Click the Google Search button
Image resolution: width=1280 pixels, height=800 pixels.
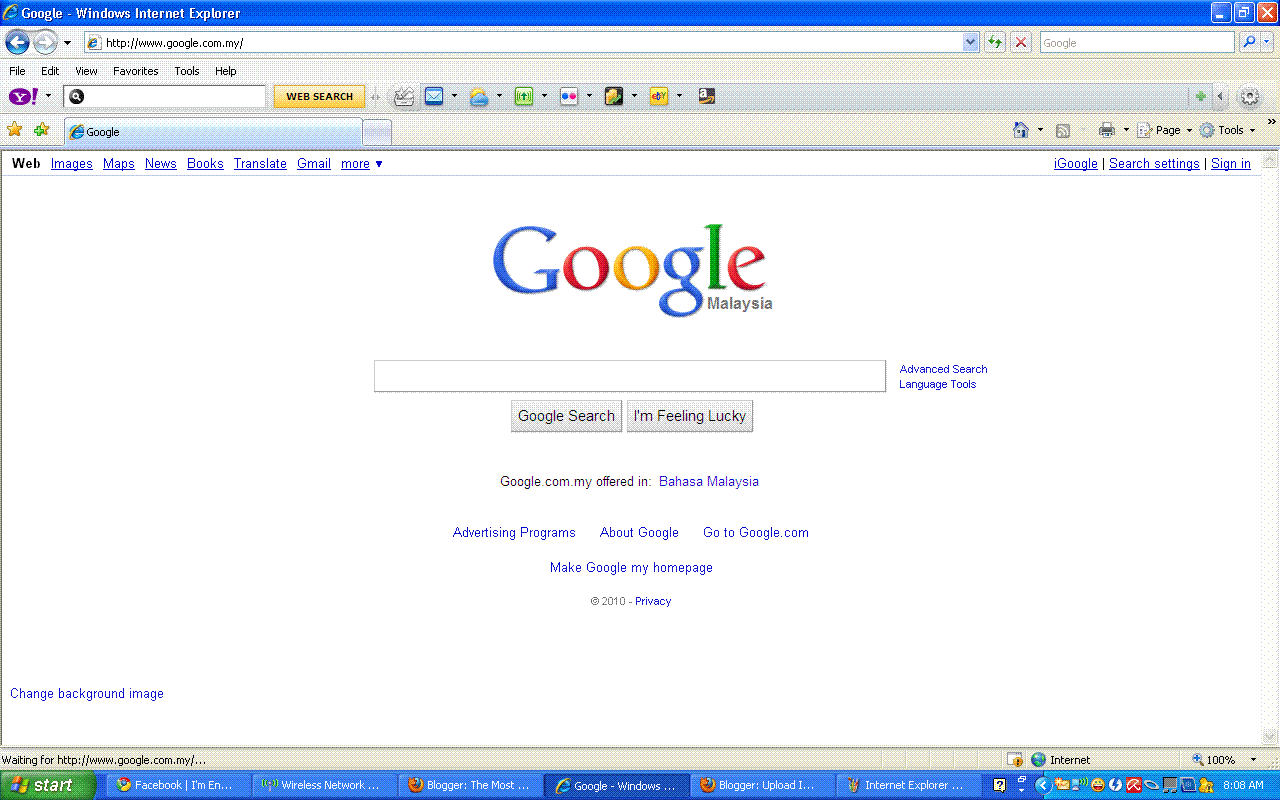566,416
